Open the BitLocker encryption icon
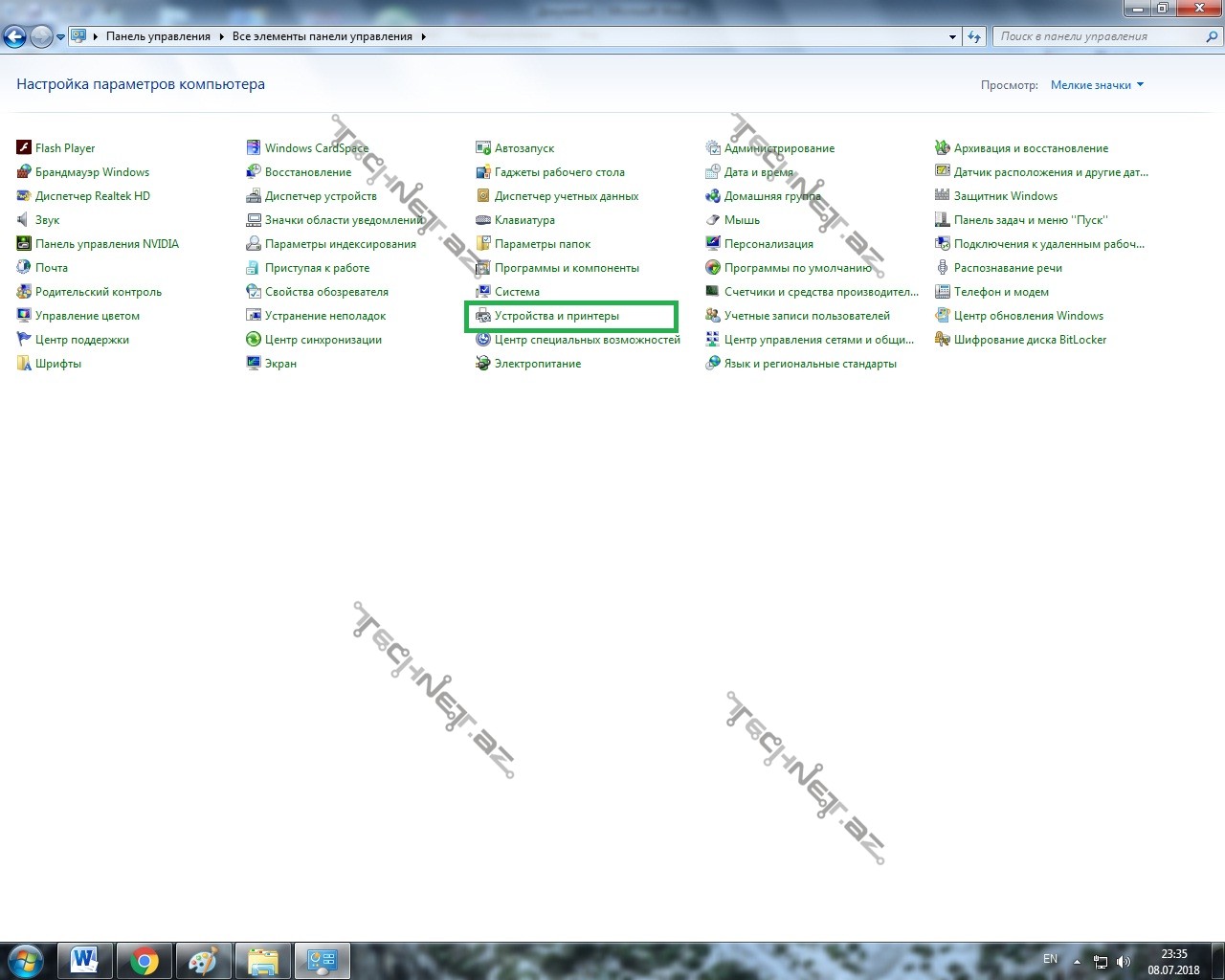1225x980 pixels. coord(943,339)
